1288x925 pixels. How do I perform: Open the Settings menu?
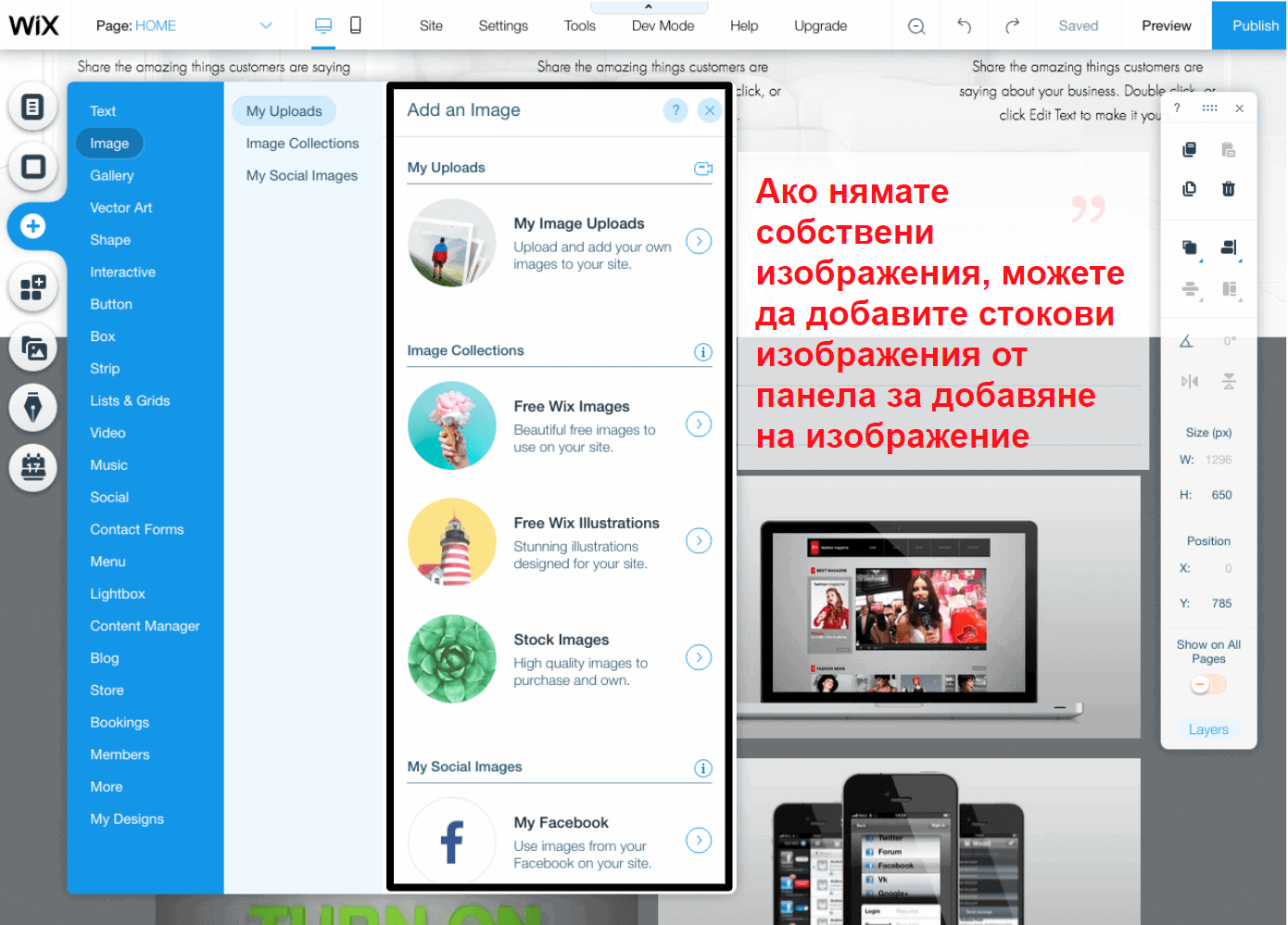coord(503,26)
